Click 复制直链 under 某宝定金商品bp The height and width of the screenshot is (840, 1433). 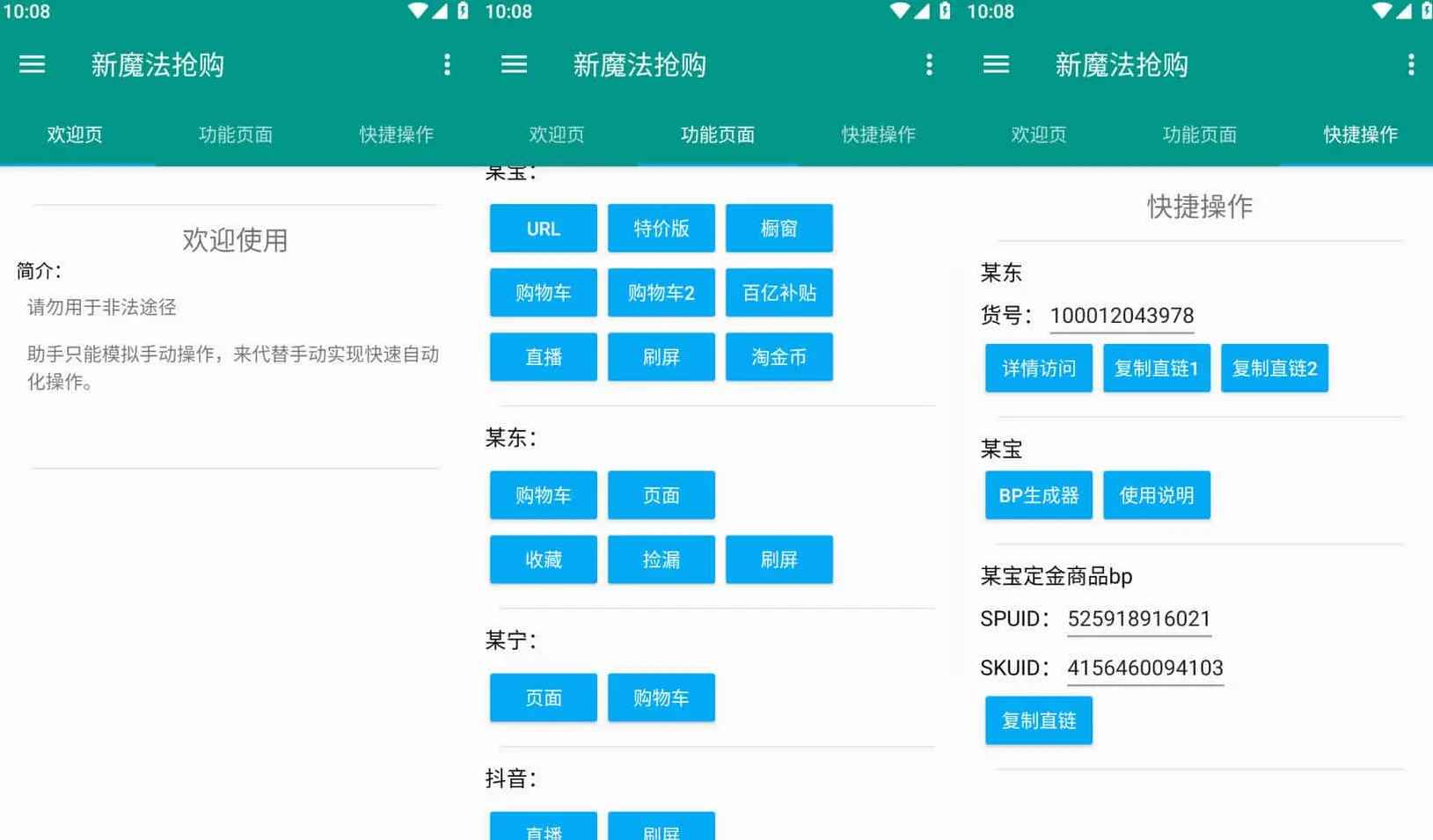pyautogui.click(x=1038, y=719)
